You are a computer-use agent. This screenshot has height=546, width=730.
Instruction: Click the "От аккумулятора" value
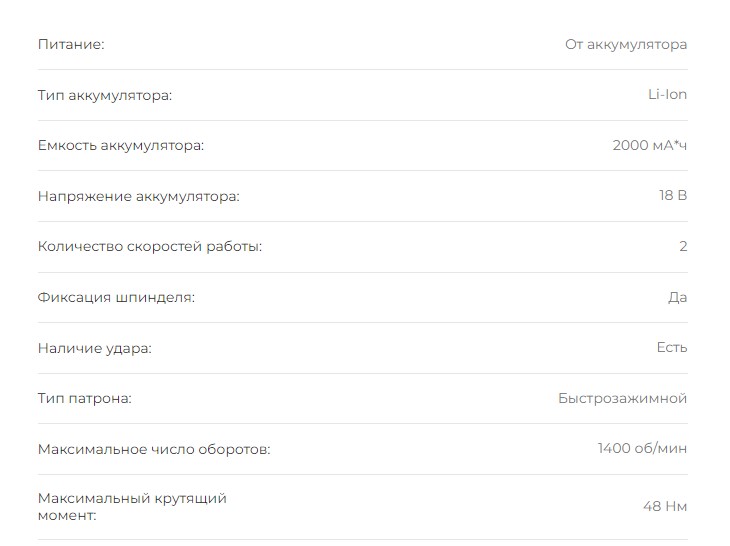point(626,45)
